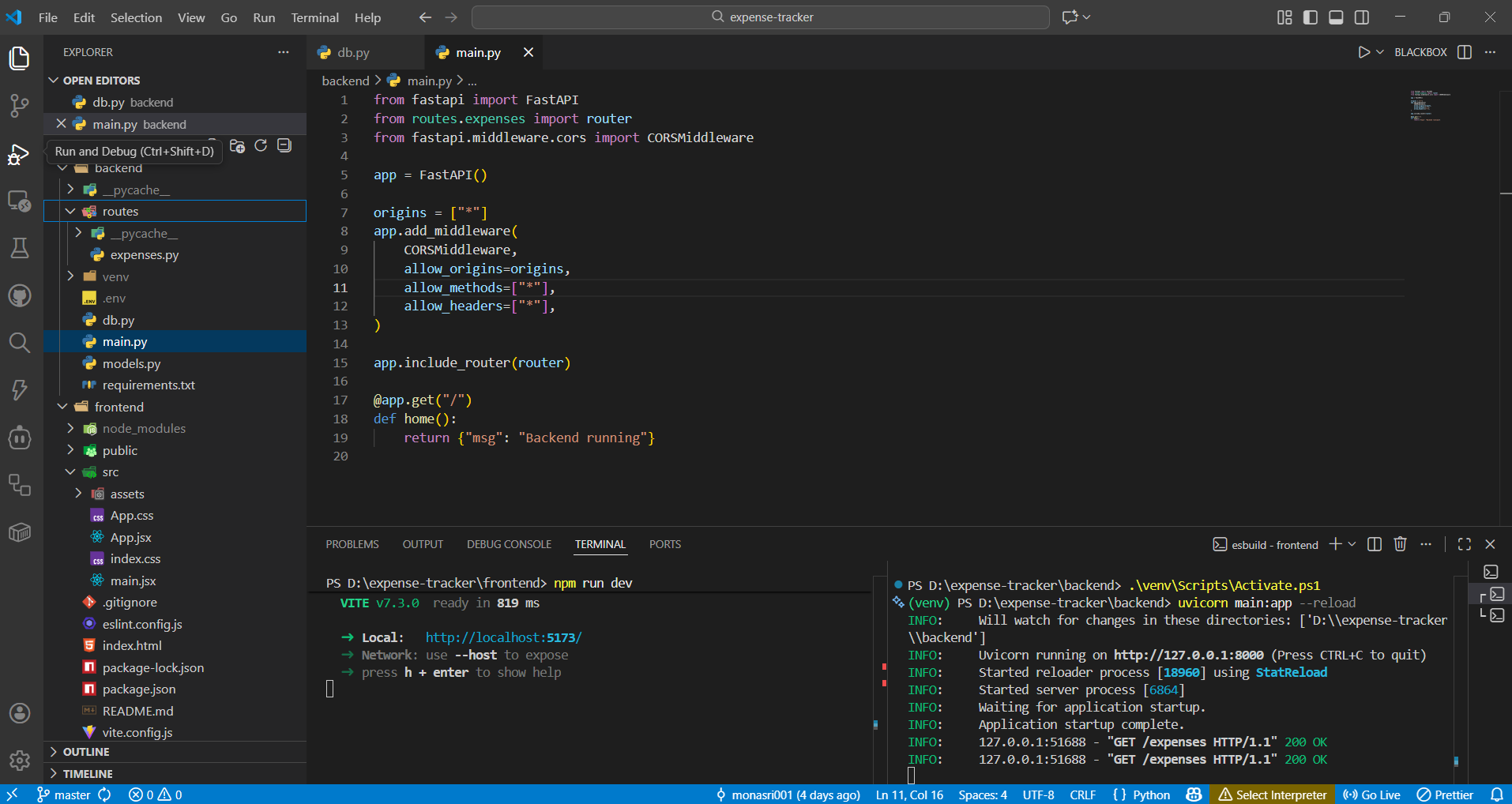Switch to the db.py editor tab
1512x804 pixels.
[353, 53]
